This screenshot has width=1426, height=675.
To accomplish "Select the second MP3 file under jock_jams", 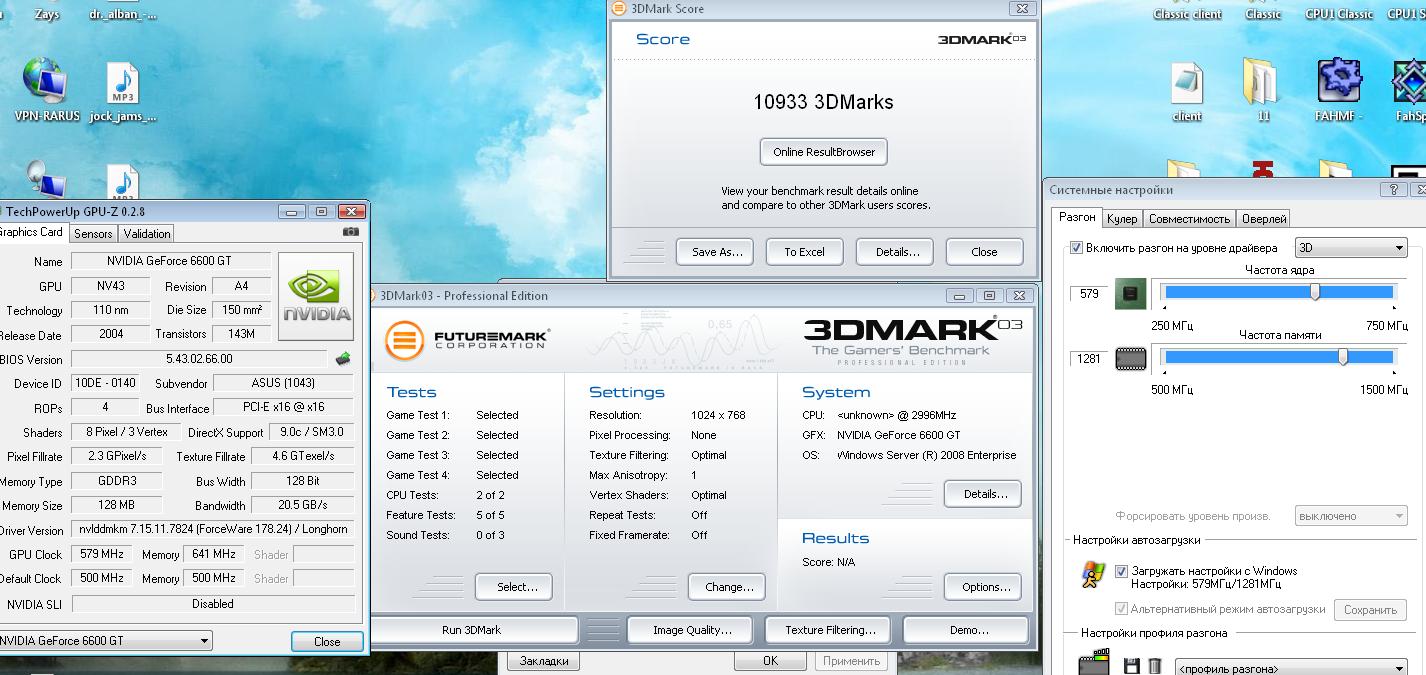I will pyautogui.click(x=122, y=180).
